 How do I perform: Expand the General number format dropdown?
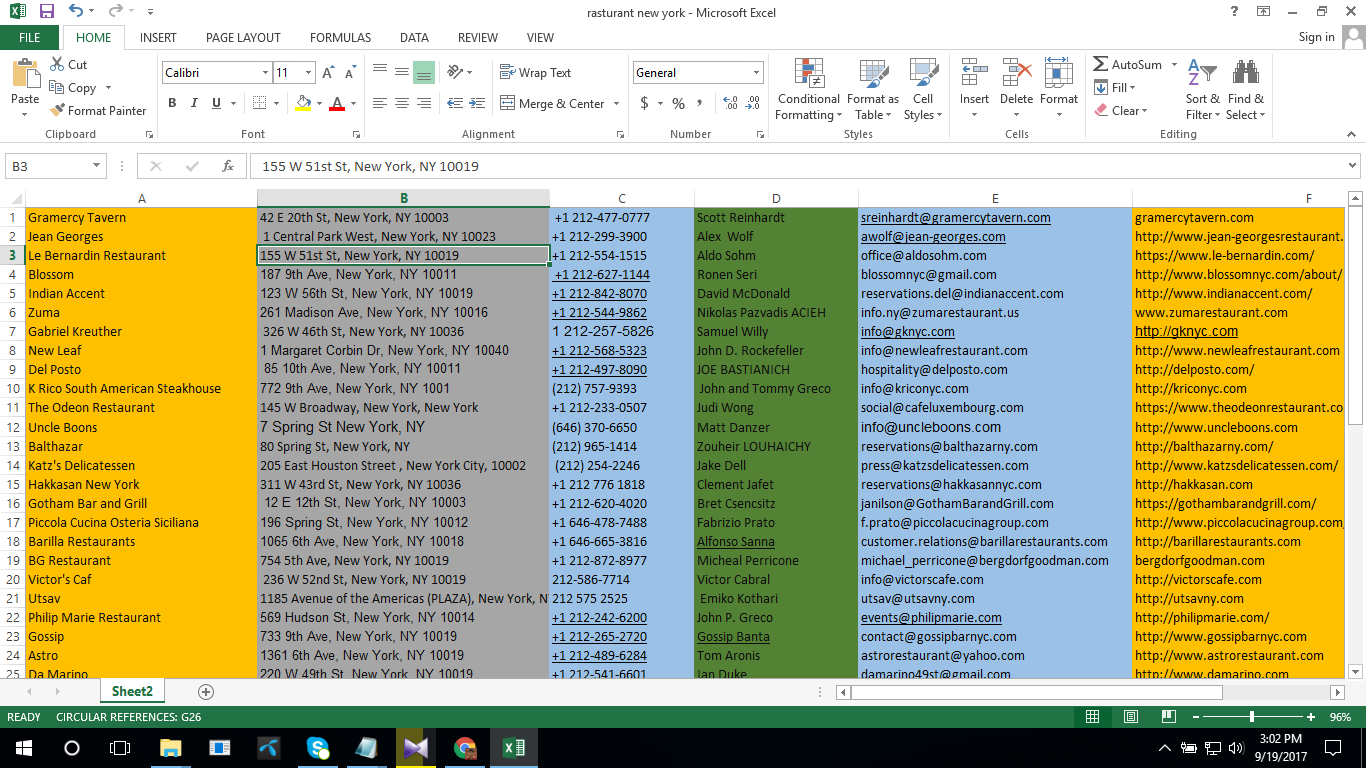click(756, 73)
